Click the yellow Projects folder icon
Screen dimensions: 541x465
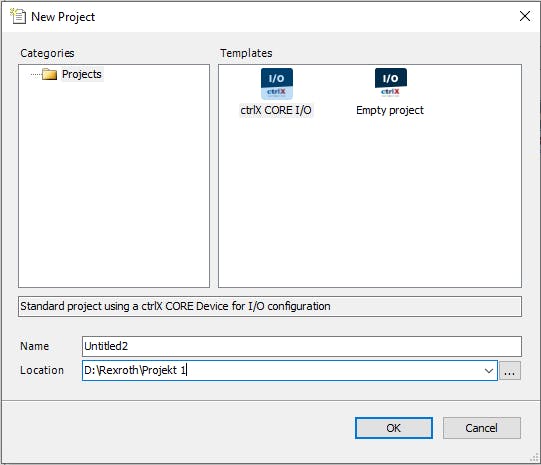point(49,74)
